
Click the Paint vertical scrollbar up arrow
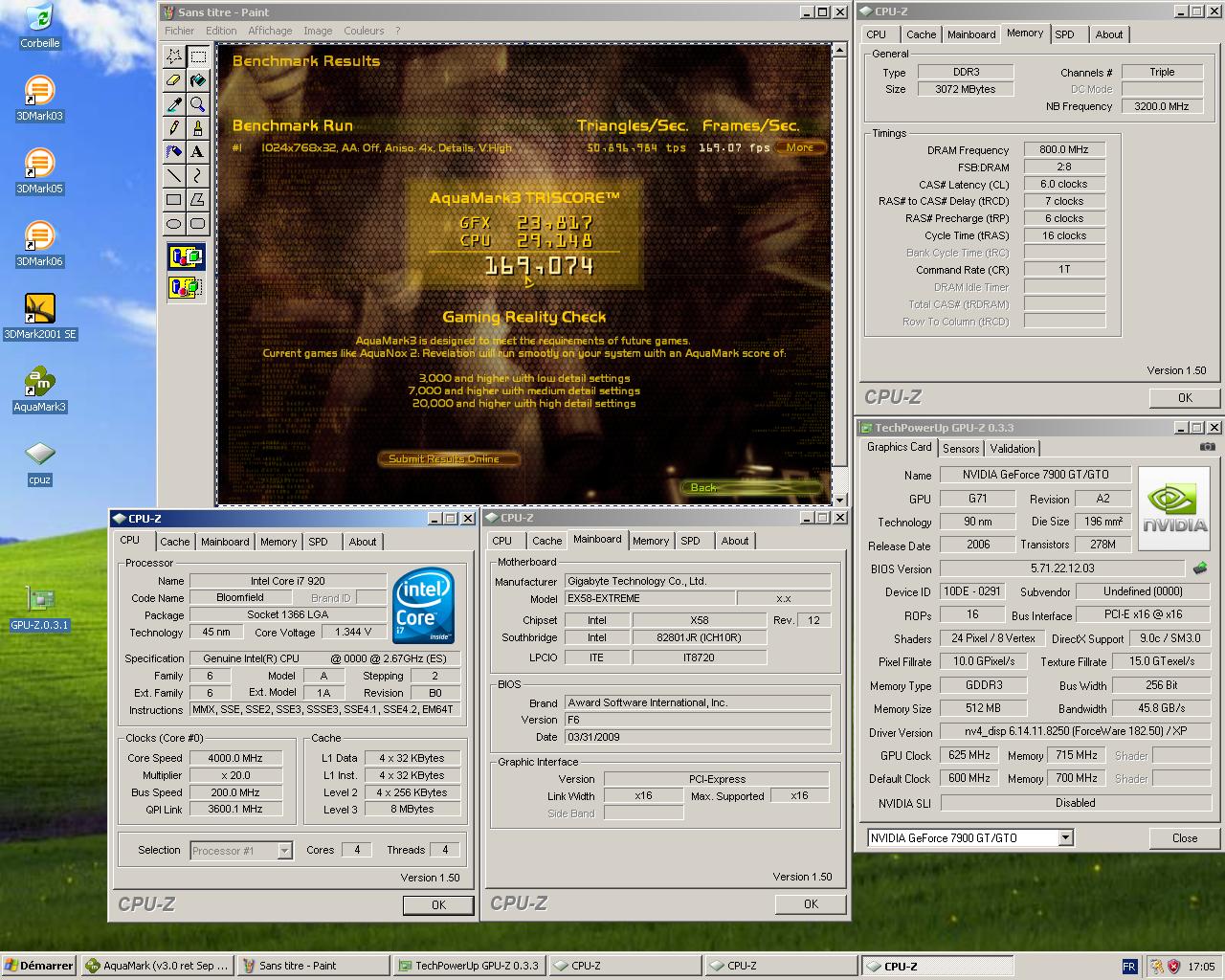click(840, 51)
